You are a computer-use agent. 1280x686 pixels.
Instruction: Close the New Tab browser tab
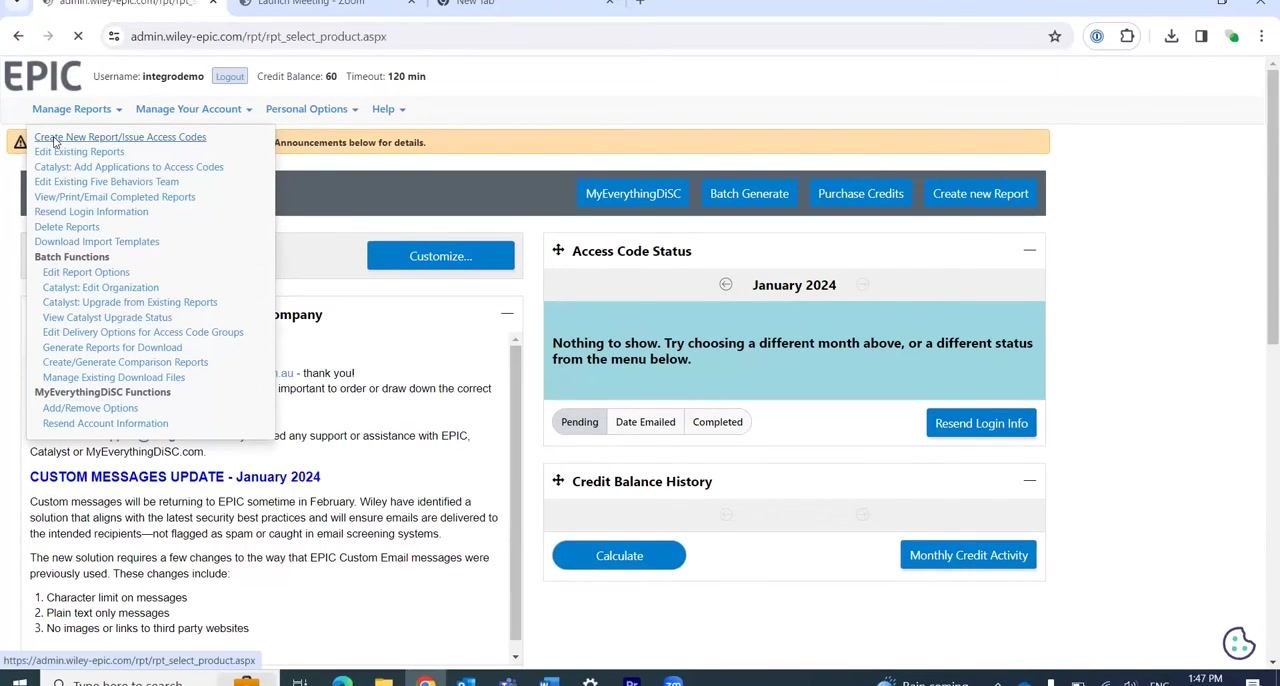pyautogui.click(x=610, y=3)
